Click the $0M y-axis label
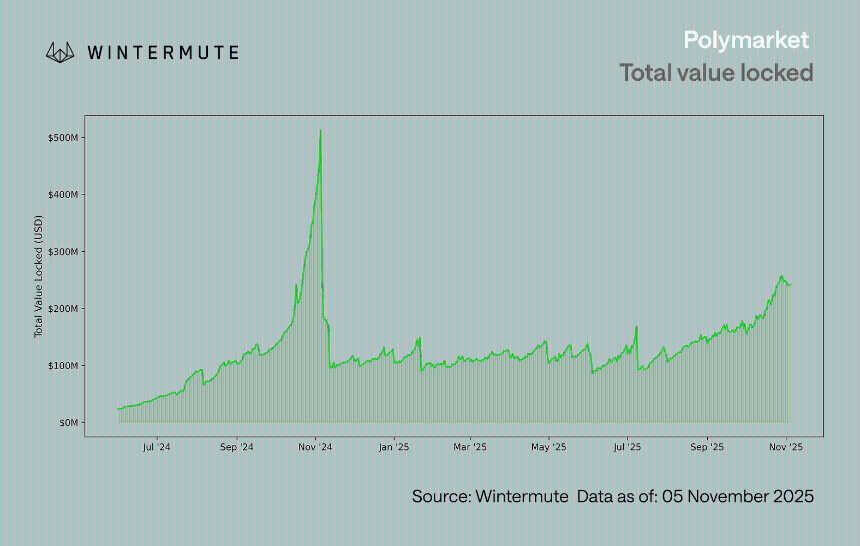 (x=68, y=423)
